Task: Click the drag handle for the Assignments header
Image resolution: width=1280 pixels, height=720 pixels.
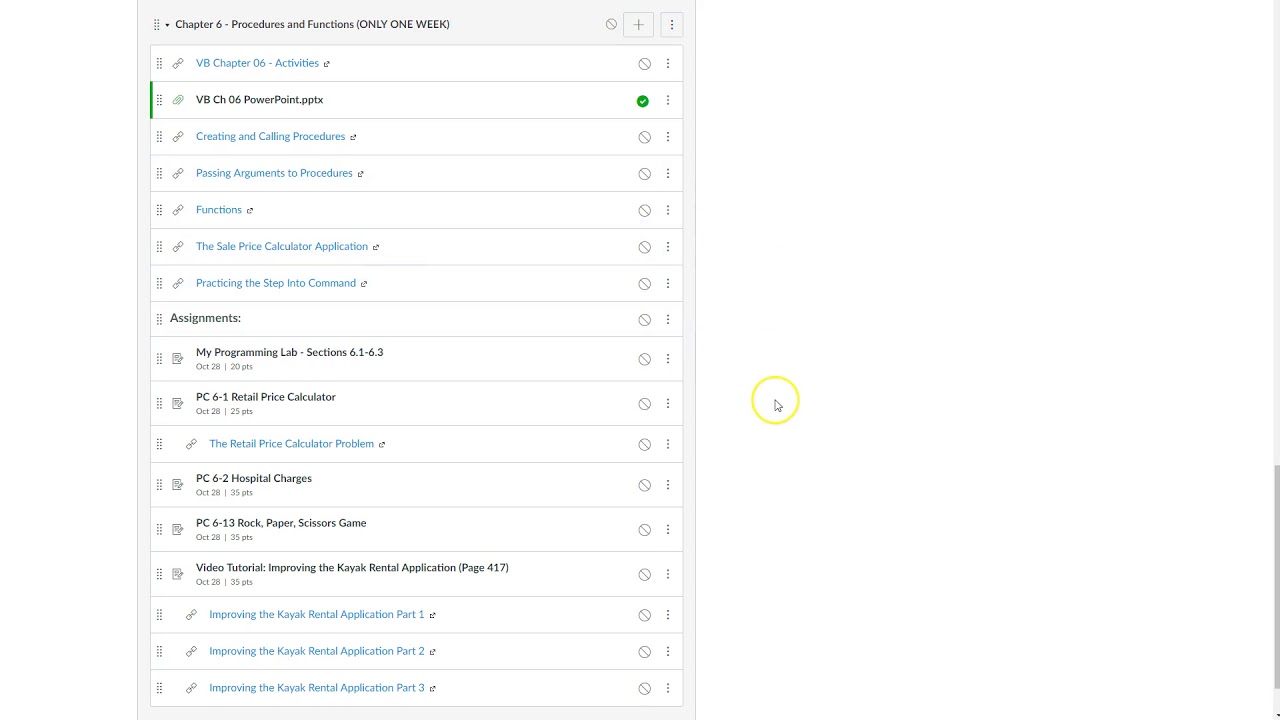Action: pos(159,319)
